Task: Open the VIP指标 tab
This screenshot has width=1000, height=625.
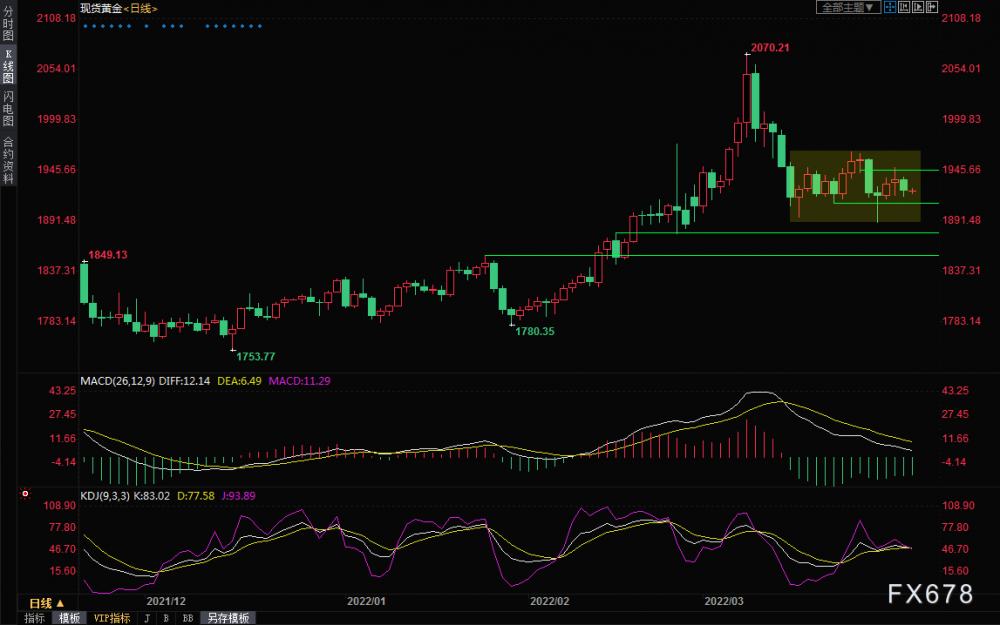Action: pyautogui.click(x=112, y=618)
